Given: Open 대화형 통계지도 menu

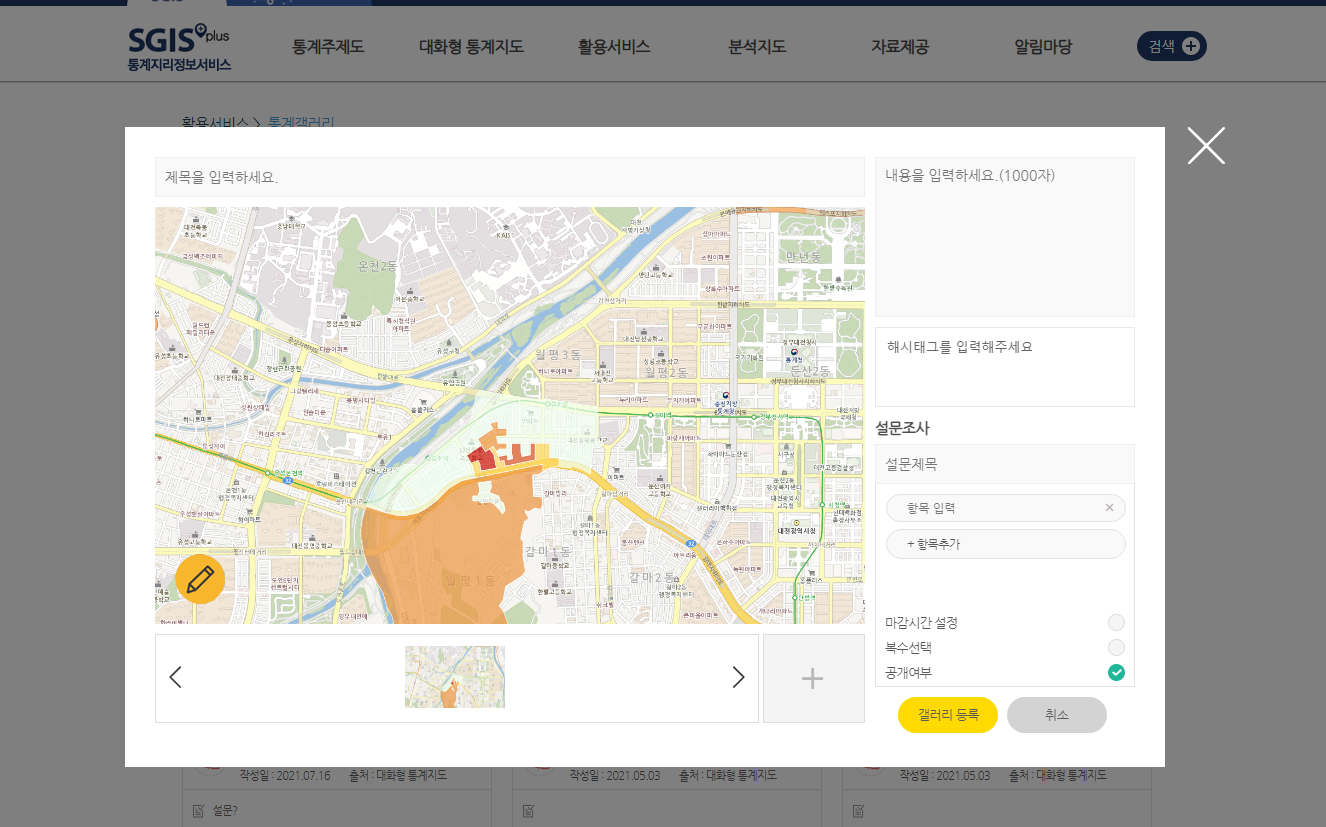Looking at the screenshot, I should coord(471,46).
